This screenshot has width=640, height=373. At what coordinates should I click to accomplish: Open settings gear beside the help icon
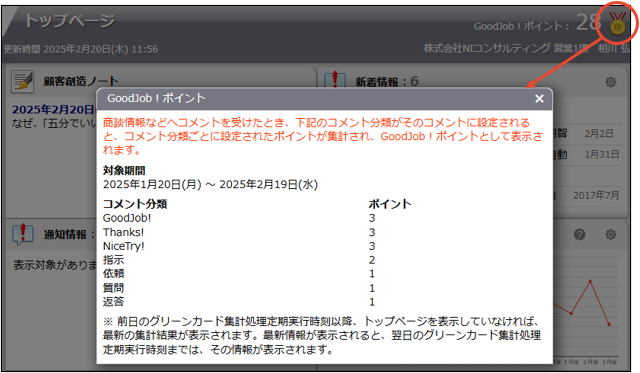pyautogui.click(x=611, y=235)
